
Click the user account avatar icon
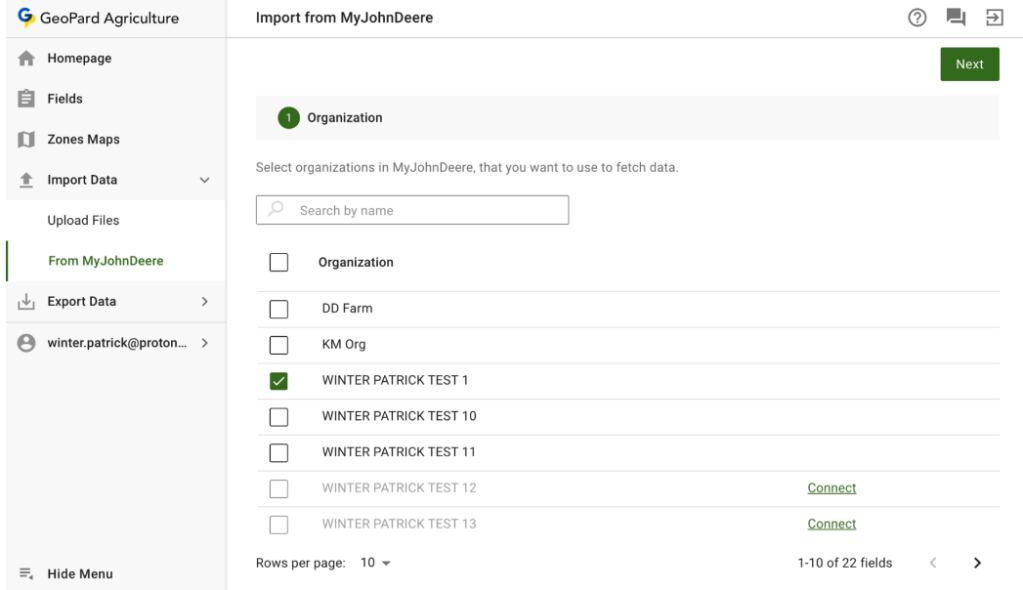pos(27,343)
